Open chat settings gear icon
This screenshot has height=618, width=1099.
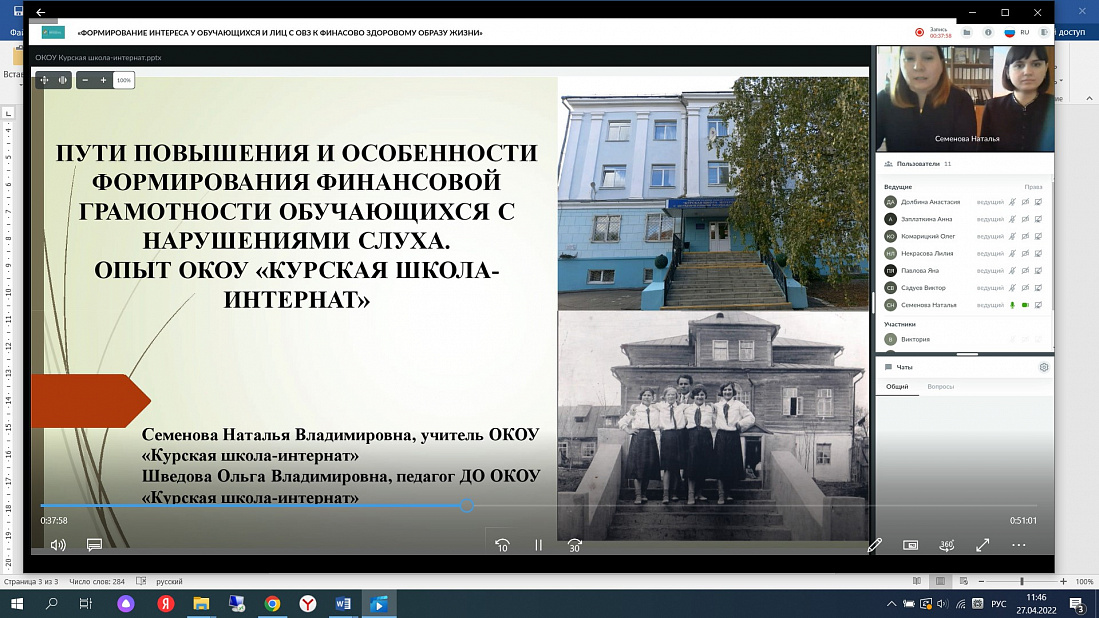point(1044,366)
